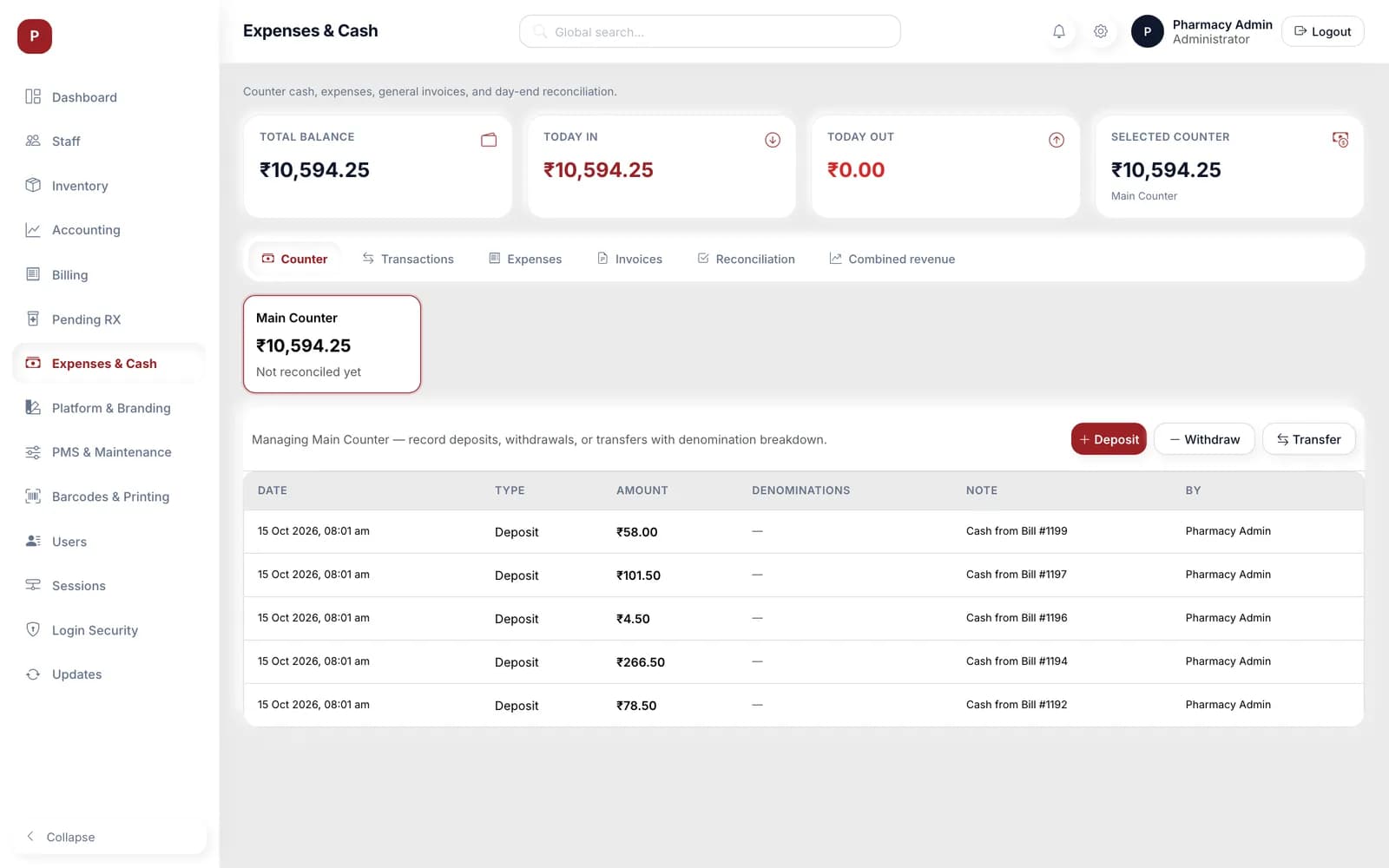
Task: Click the red P logo in sidebar
Action: [x=35, y=36]
